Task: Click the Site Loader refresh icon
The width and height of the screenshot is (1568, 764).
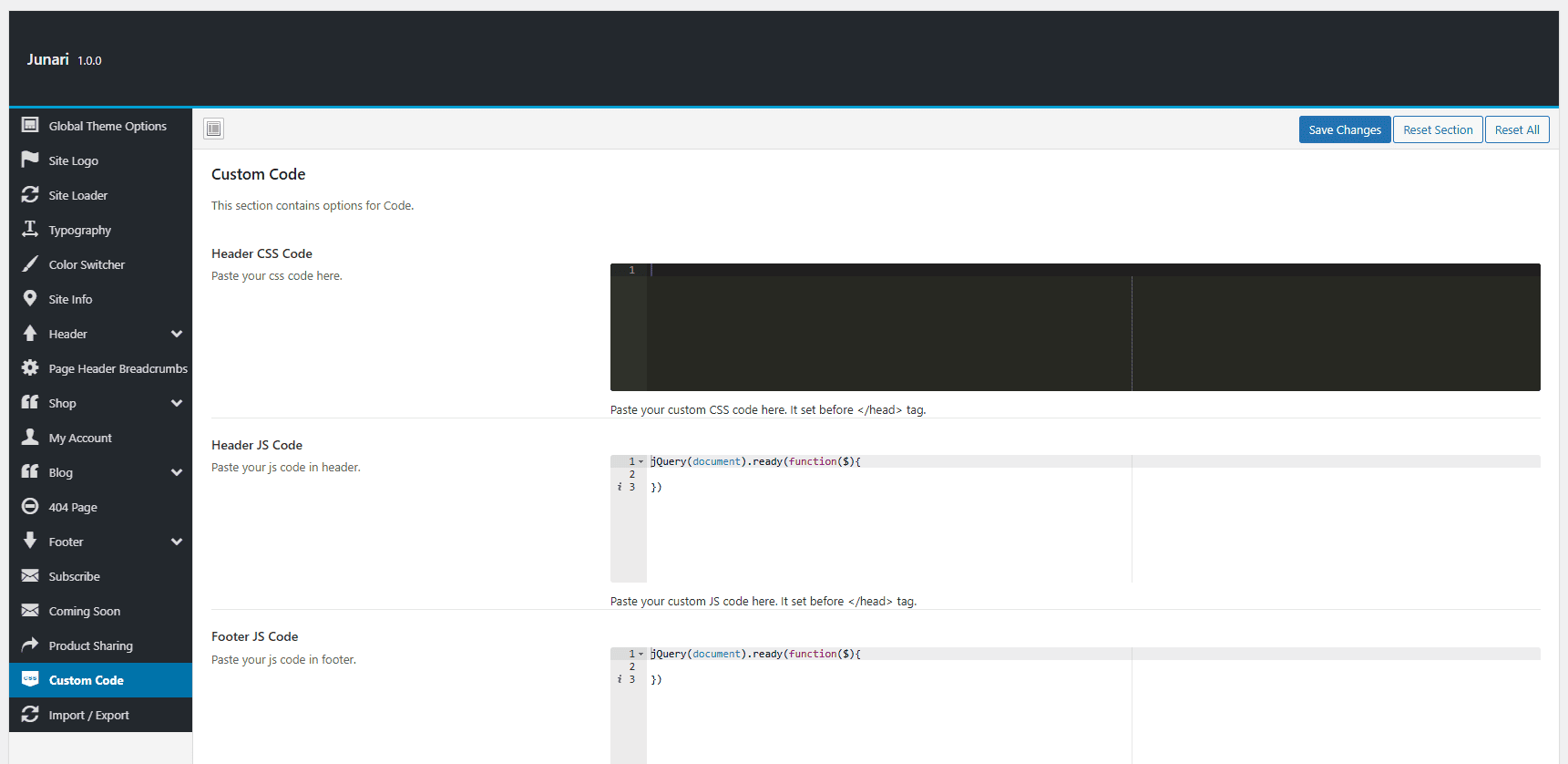Action: click(x=30, y=194)
